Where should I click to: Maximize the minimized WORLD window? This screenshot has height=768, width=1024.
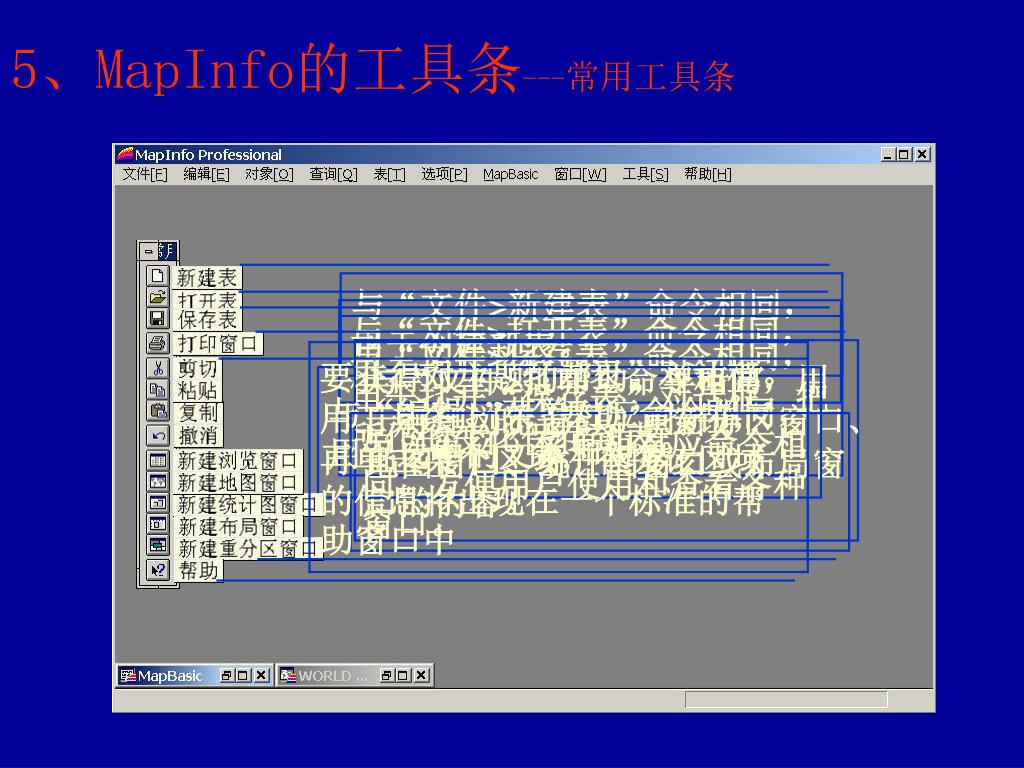[x=404, y=675]
